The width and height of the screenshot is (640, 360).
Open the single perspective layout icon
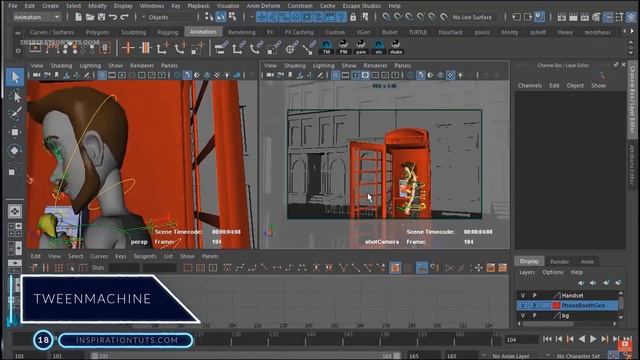click(15, 211)
